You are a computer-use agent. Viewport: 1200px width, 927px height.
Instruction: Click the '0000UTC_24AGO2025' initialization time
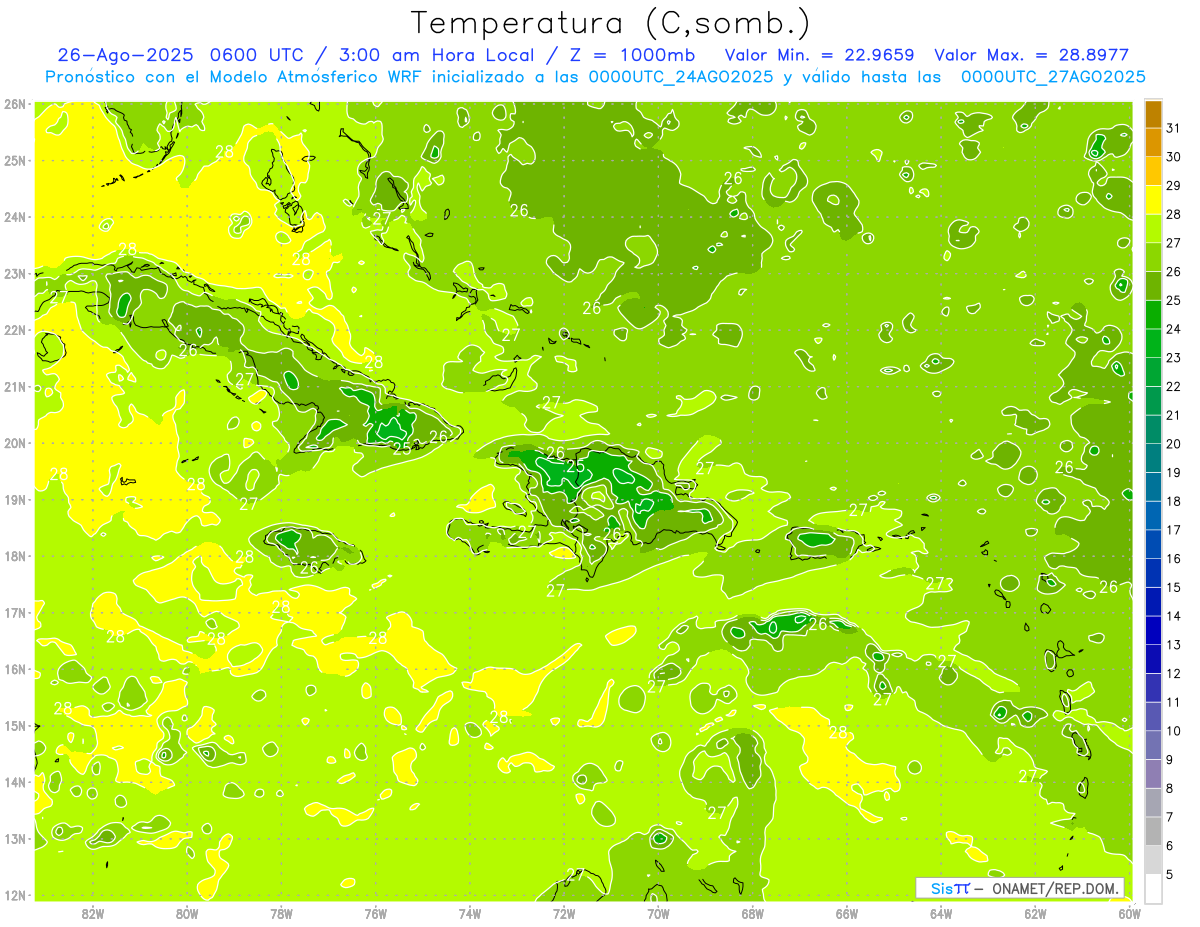click(681, 77)
